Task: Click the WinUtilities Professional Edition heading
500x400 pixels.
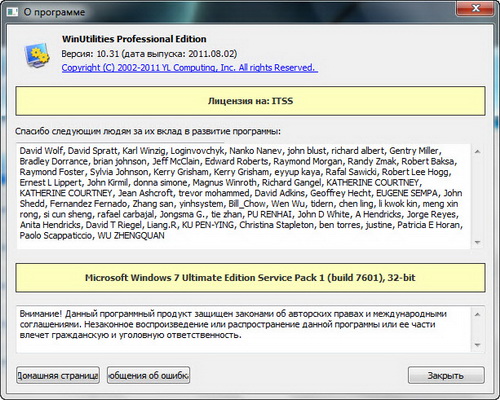Action: (134, 39)
